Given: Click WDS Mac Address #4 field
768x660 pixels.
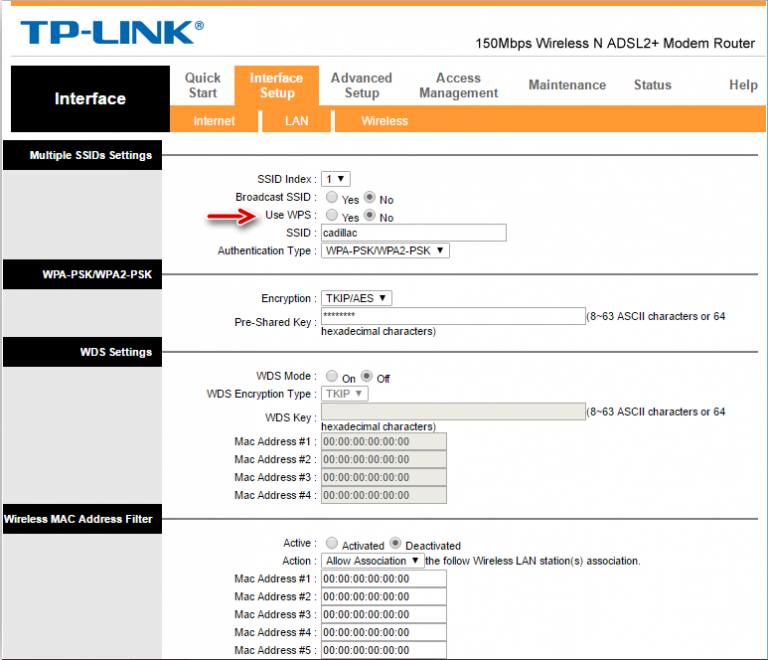Looking at the screenshot, I should click(x=384, y=495).
